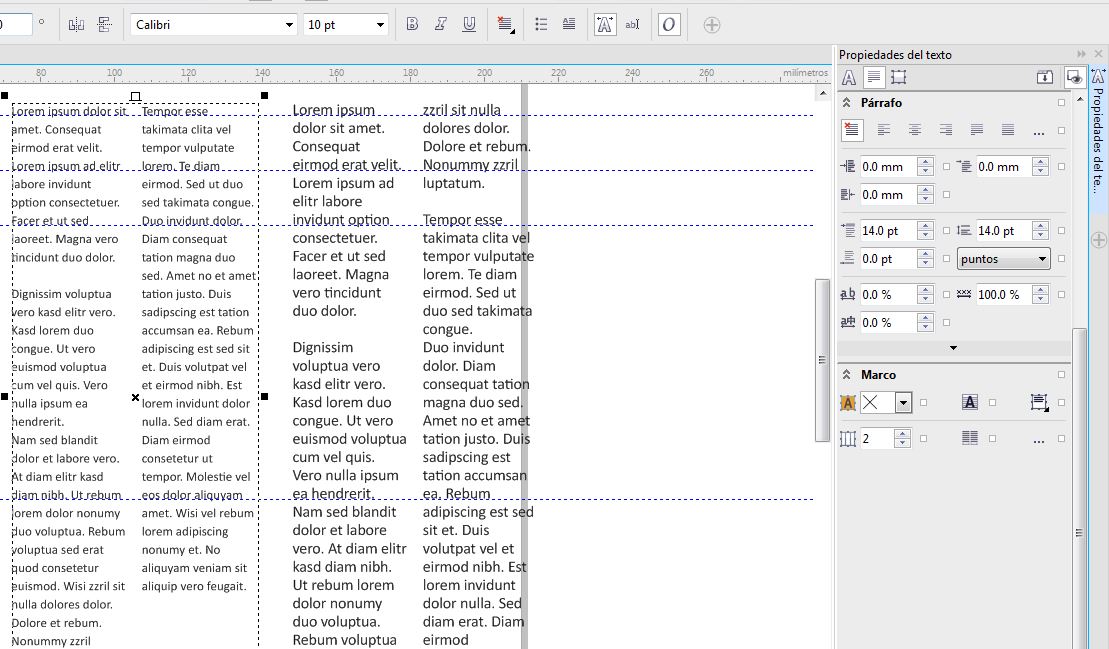Mirror text horizontally with toolbar icon
This screenshot has width=1109, height=649.
(76, 25)
